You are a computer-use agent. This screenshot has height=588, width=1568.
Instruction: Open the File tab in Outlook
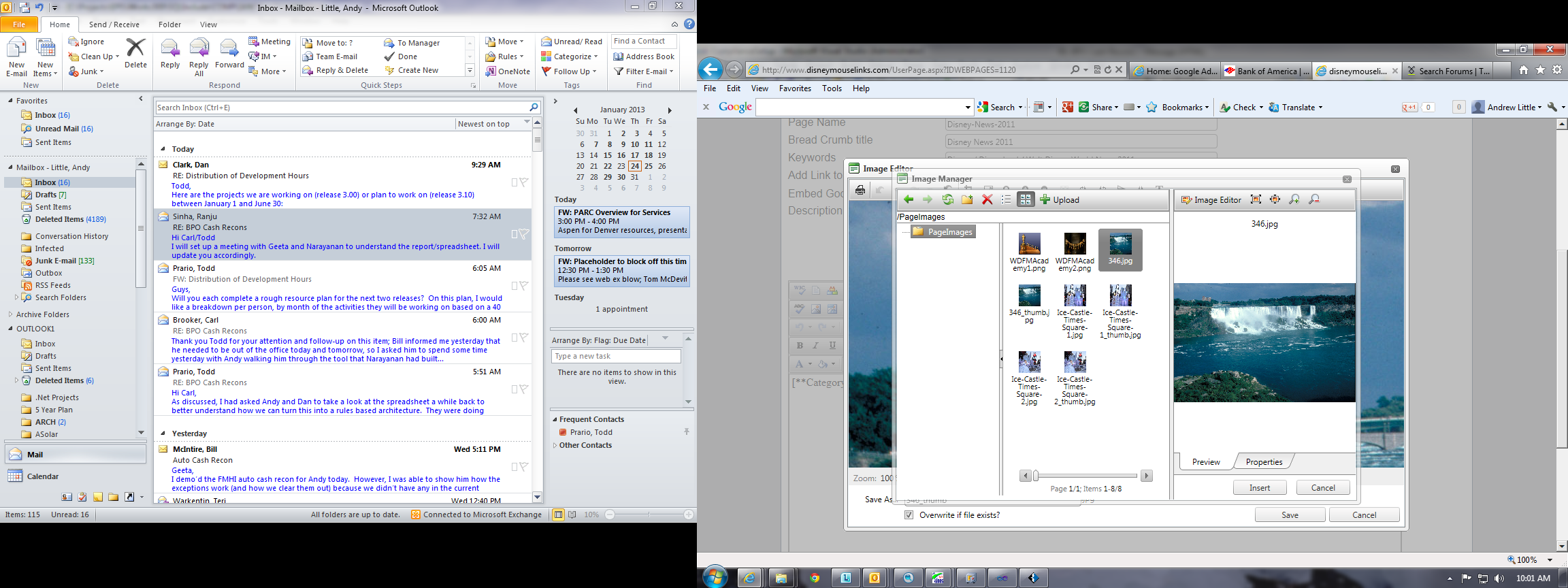click(19, 24)
